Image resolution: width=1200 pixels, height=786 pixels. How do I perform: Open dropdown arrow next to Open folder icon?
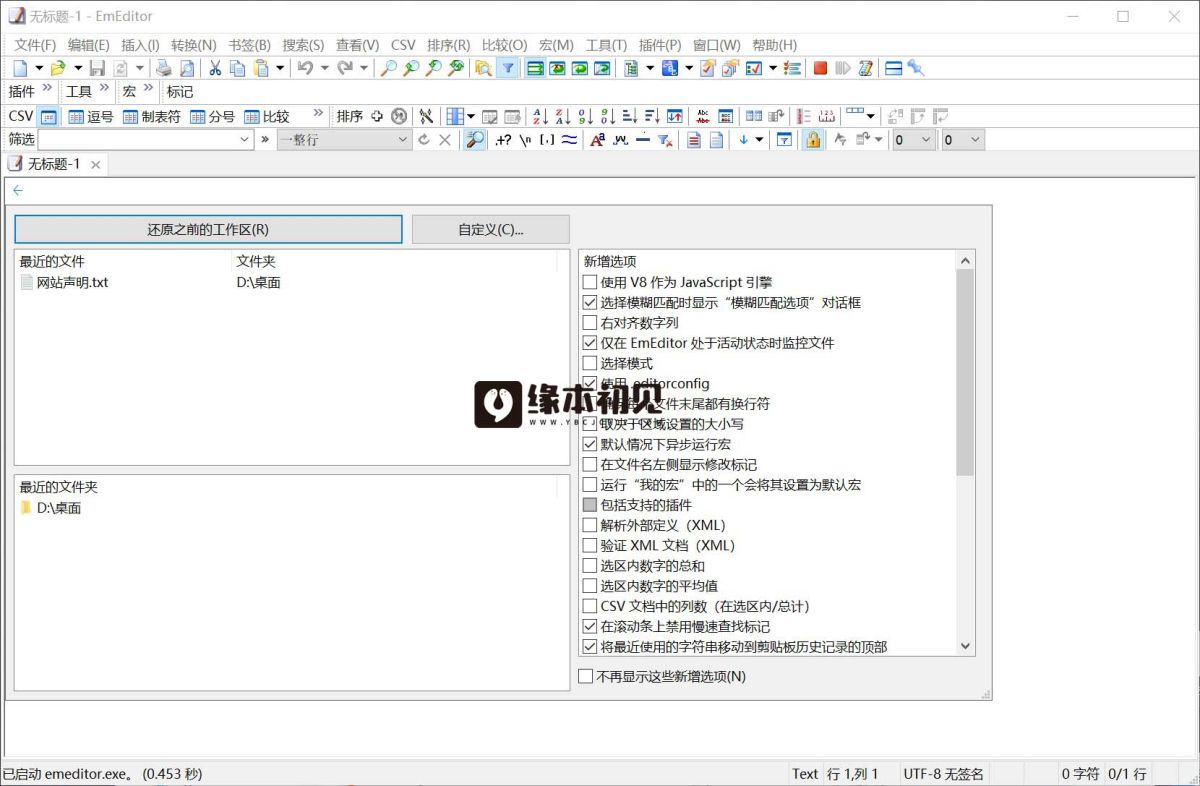(76, 68)
